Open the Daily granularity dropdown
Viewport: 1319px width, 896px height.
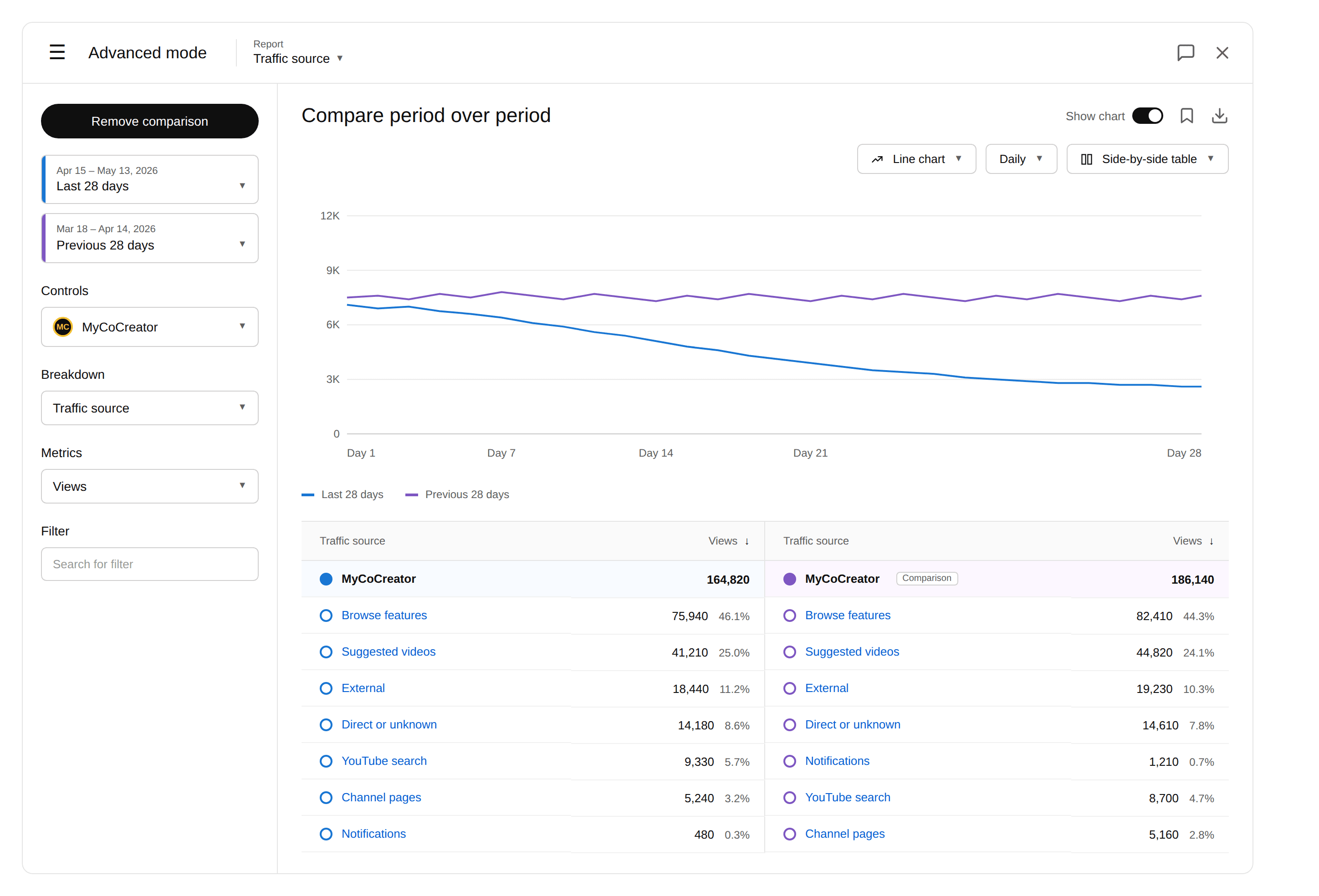click(x=1021, y=159)
